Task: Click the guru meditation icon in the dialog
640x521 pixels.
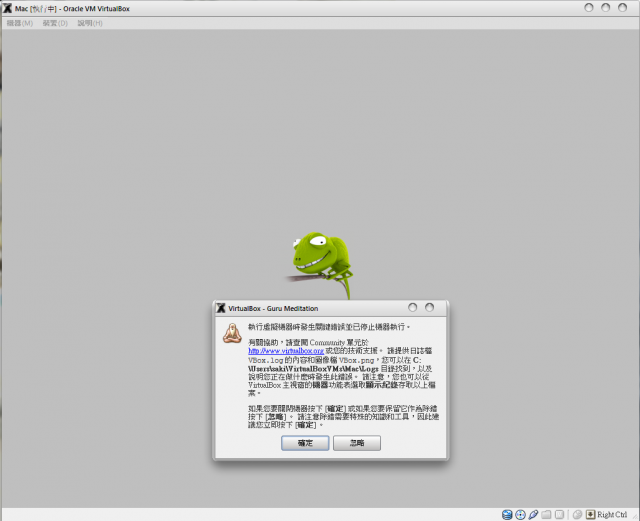Action: (x=232, y=333)
